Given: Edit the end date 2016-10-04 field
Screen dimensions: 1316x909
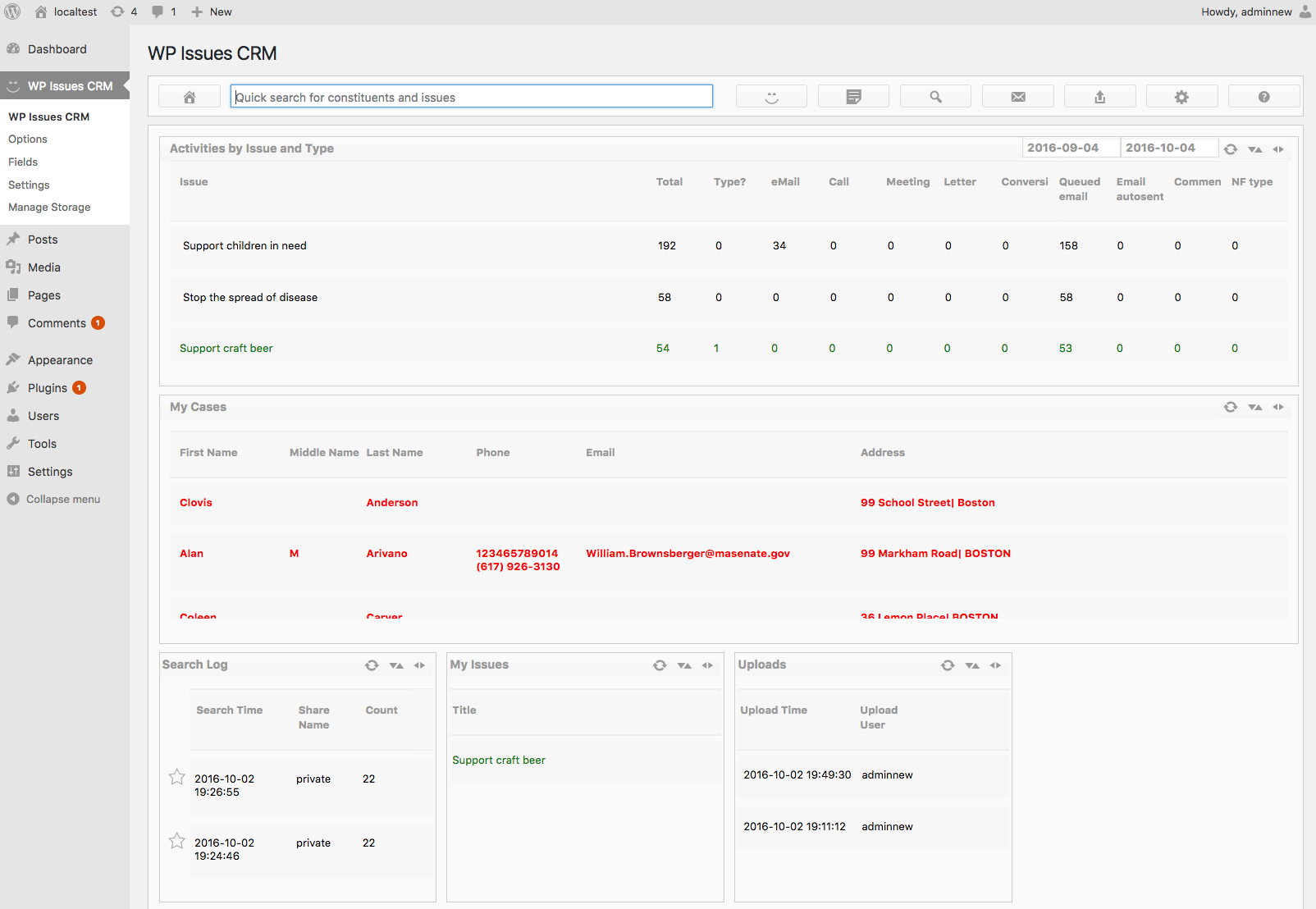Looking at the screenshot, I should (x=1169, y=148).
